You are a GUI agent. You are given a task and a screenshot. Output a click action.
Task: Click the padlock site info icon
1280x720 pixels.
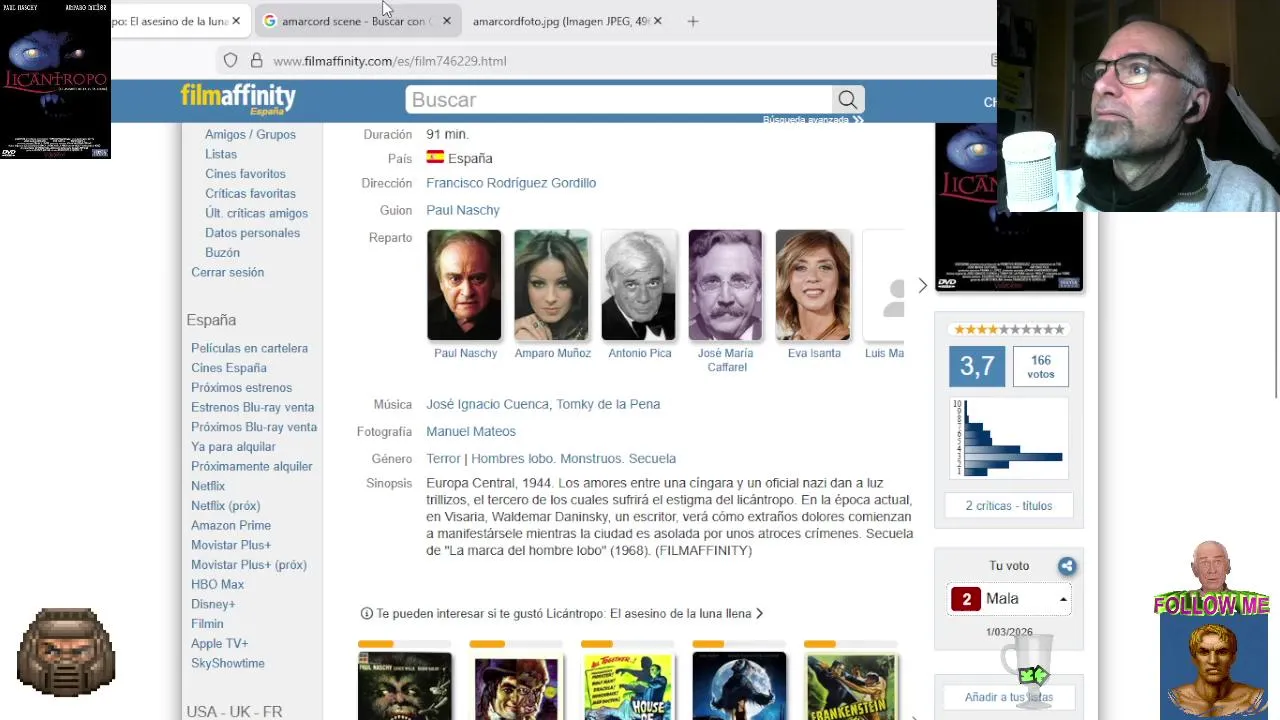pos(256,61)
